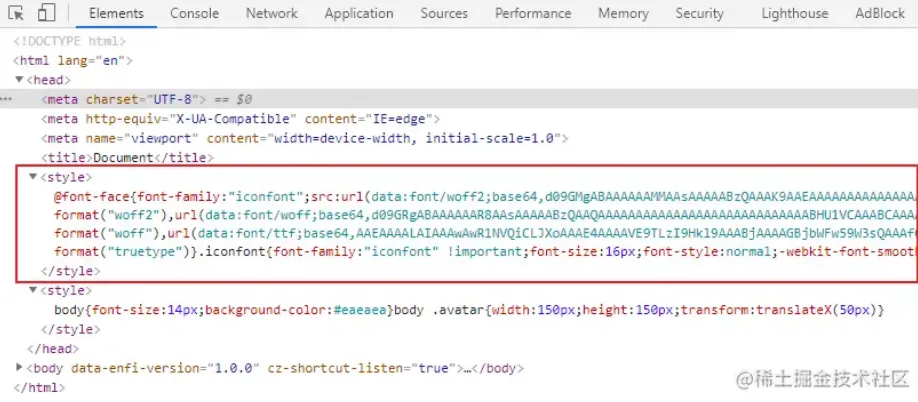Collapse the style tag with body font-size
The height and width of the screenshot is (402, 918).
click(x=33, y=291)
